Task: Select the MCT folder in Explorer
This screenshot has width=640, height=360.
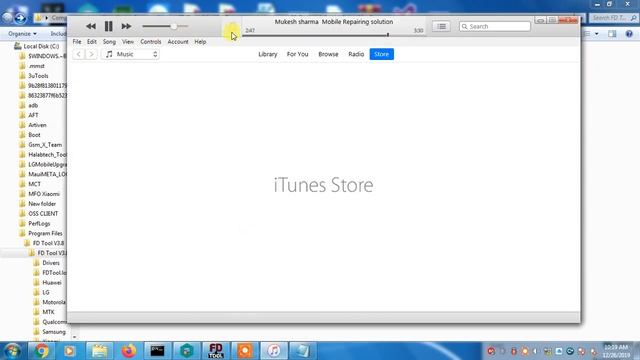Action: [x=34, y=184]
